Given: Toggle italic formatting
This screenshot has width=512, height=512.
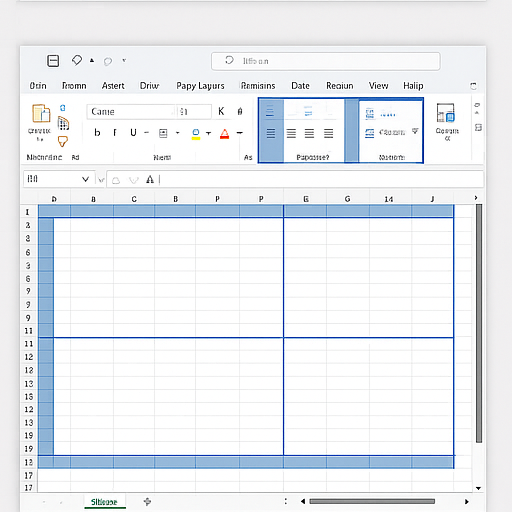Looking at the screenshot, I should pyautogui.click(x=115, y=133).
